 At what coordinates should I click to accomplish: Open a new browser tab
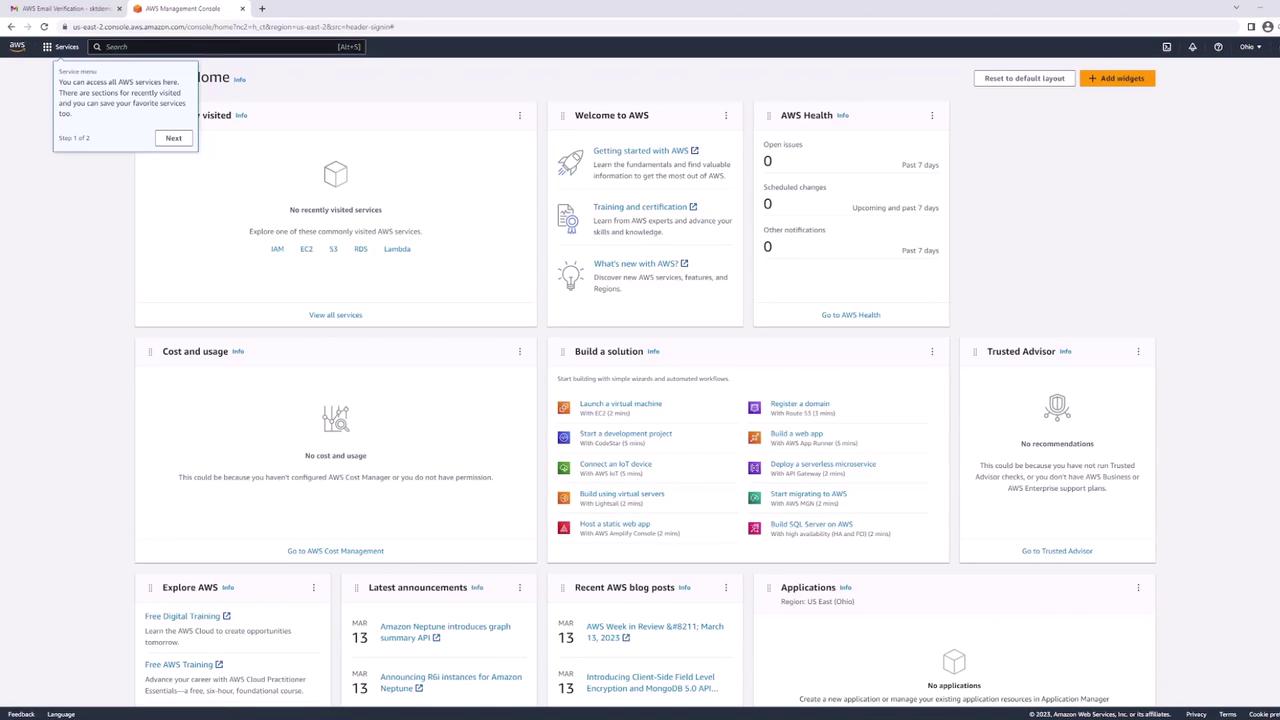[262, 8]
